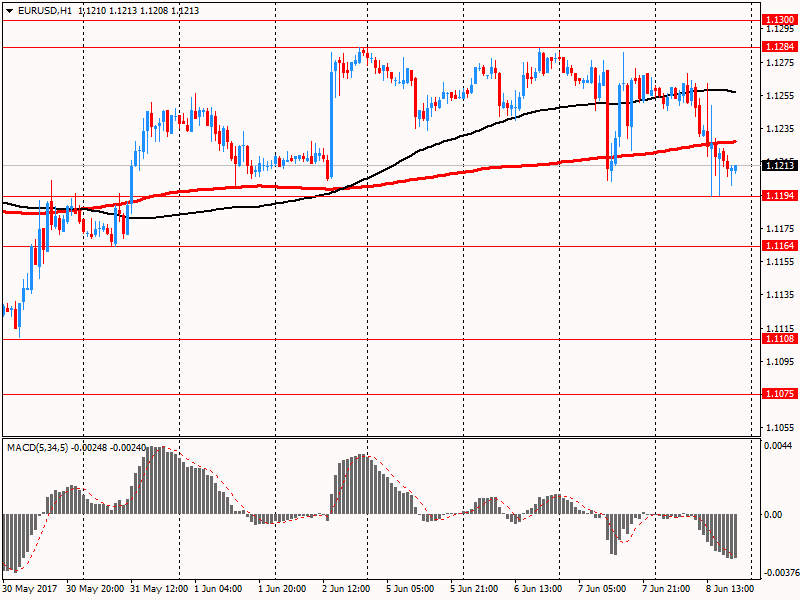Click 1.1255 on the price axis
This screenshot has height=600, width=800.
(781, 95)
